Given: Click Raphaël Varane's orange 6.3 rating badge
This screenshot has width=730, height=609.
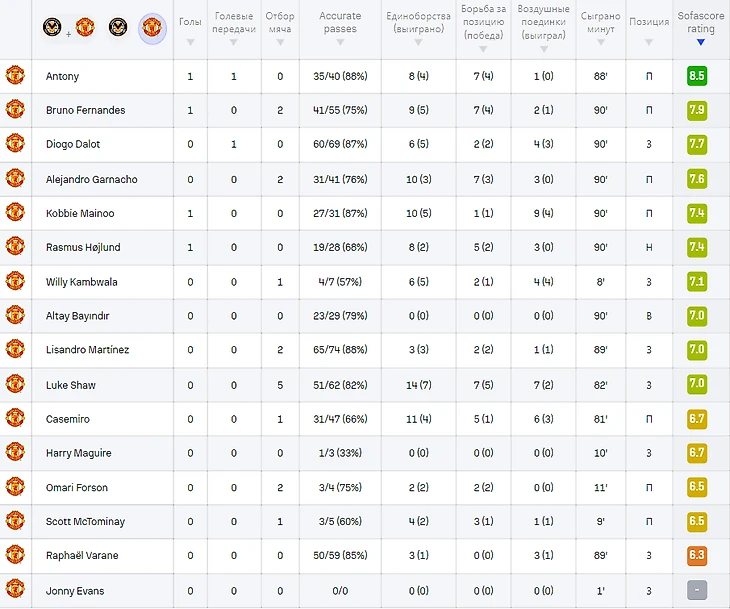Looking at the screenshot, I should (x=697, y=556).
